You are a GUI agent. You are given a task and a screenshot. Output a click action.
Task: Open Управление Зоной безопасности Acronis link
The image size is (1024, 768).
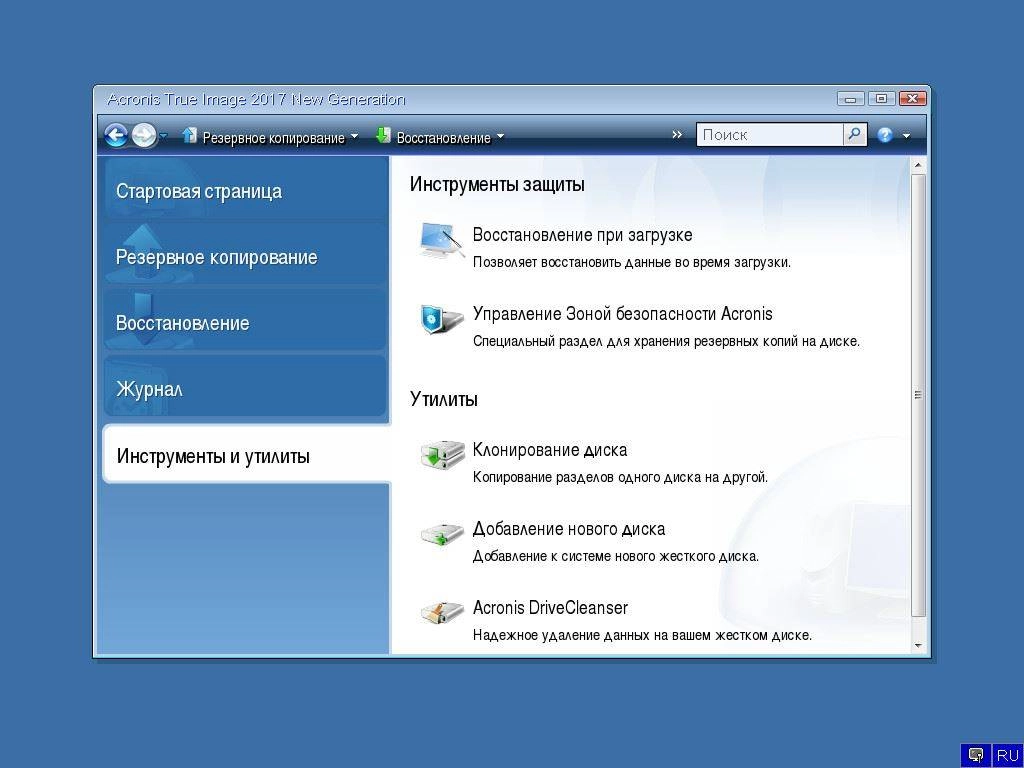[622, 313]
